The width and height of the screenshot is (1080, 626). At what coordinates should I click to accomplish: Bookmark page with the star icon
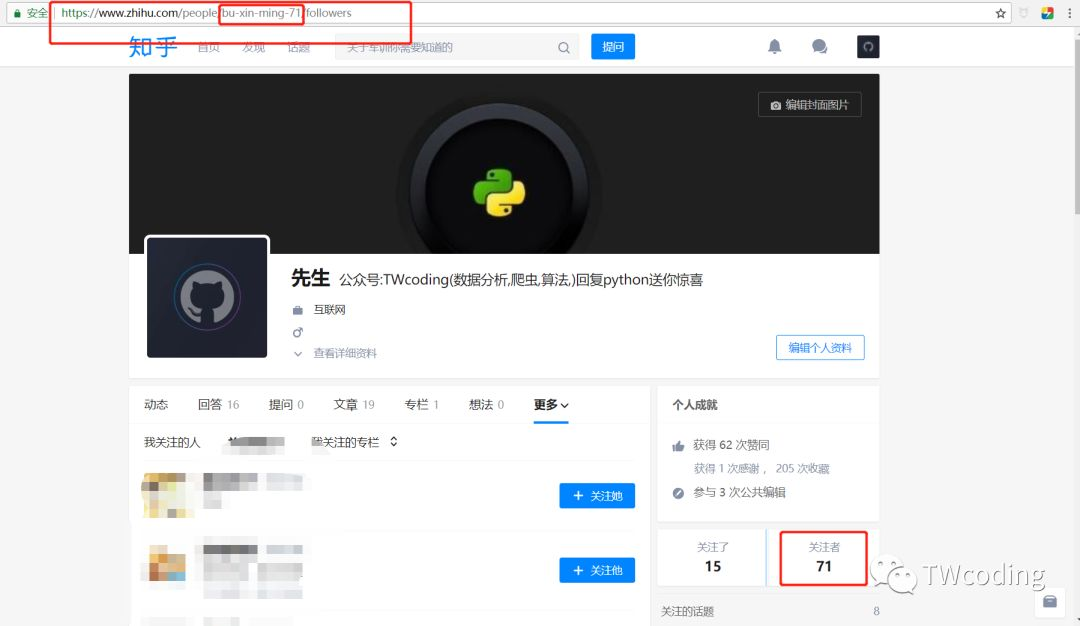pos(1001,13)
